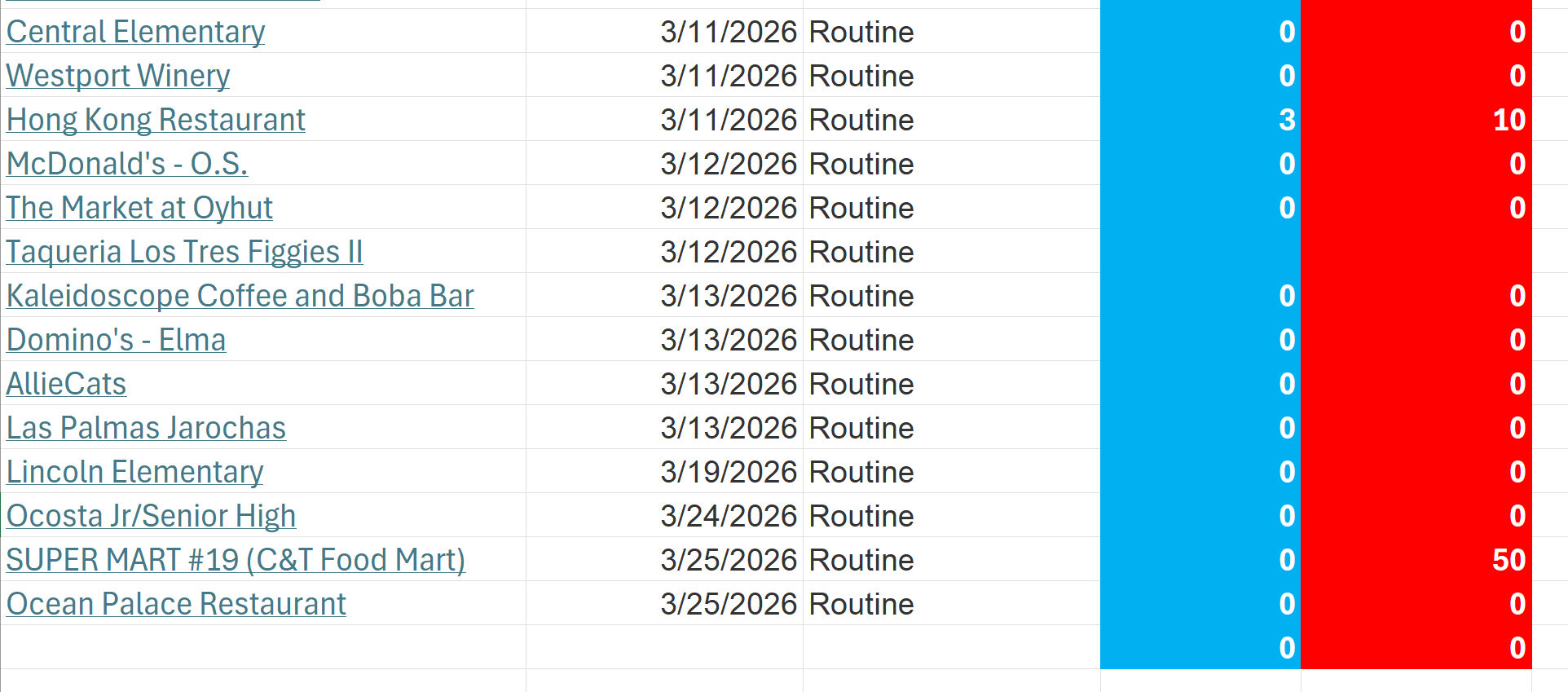Open Taqueria Los Tres Figgies II link
1568x692 pixels.
coord(184,252)
